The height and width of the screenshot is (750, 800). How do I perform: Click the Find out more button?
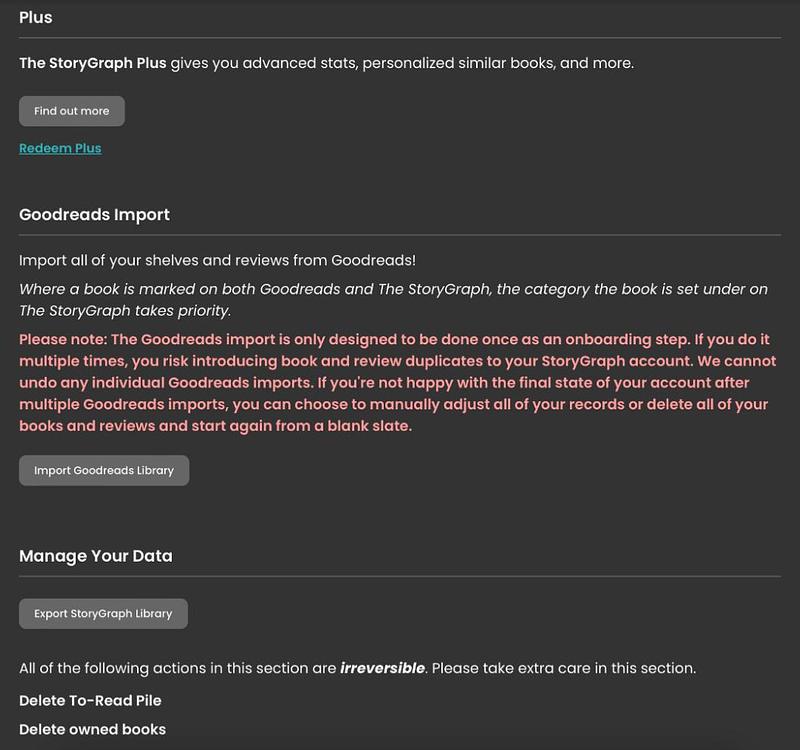71,111
